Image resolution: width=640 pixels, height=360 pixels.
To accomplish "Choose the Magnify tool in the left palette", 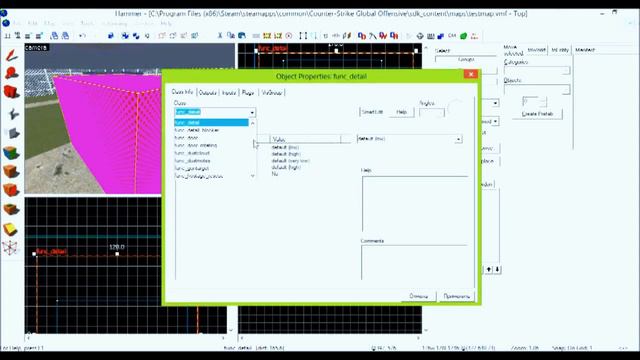I will point(11,73).
